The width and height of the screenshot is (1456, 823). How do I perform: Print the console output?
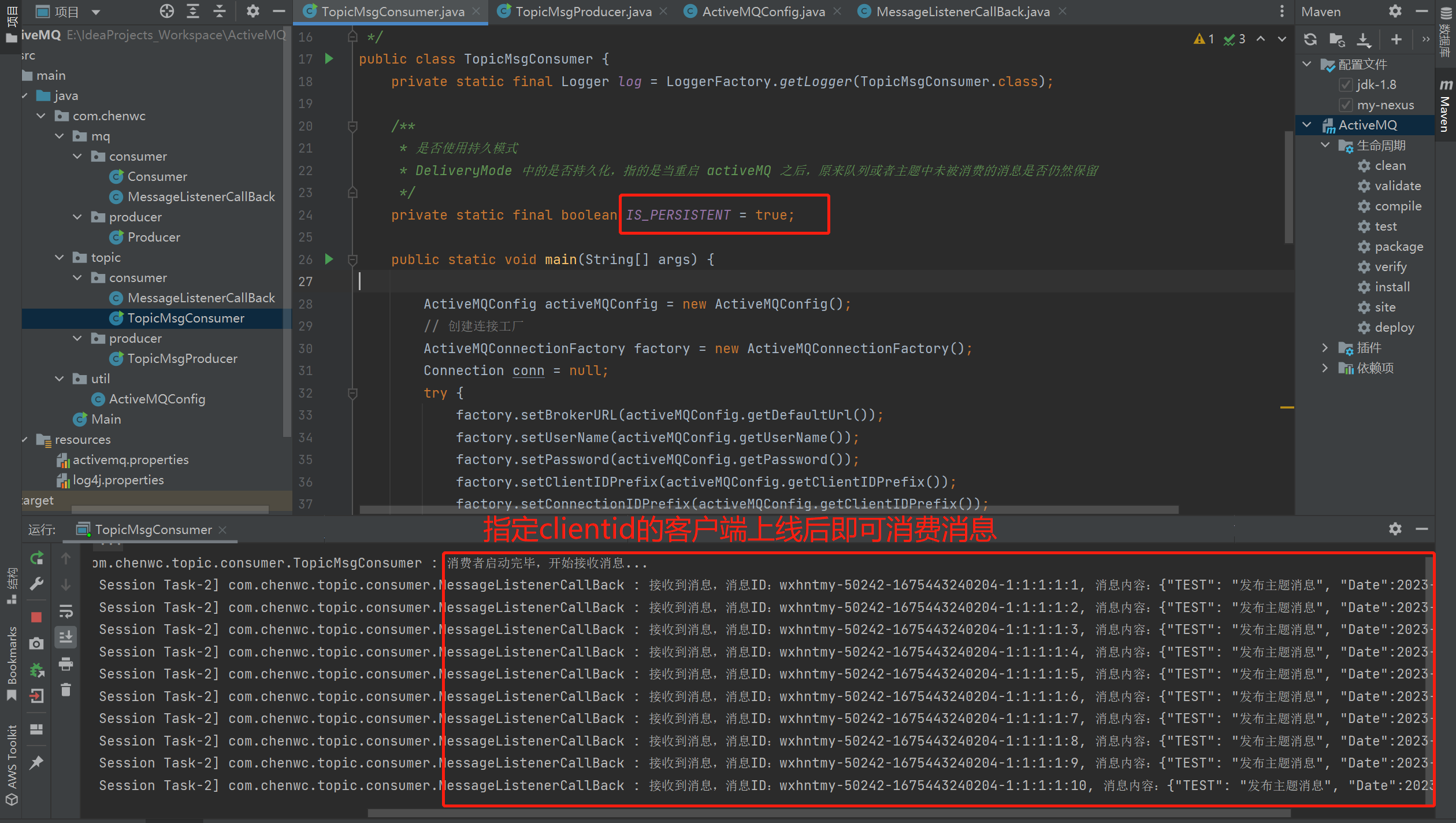click(66, 663)
